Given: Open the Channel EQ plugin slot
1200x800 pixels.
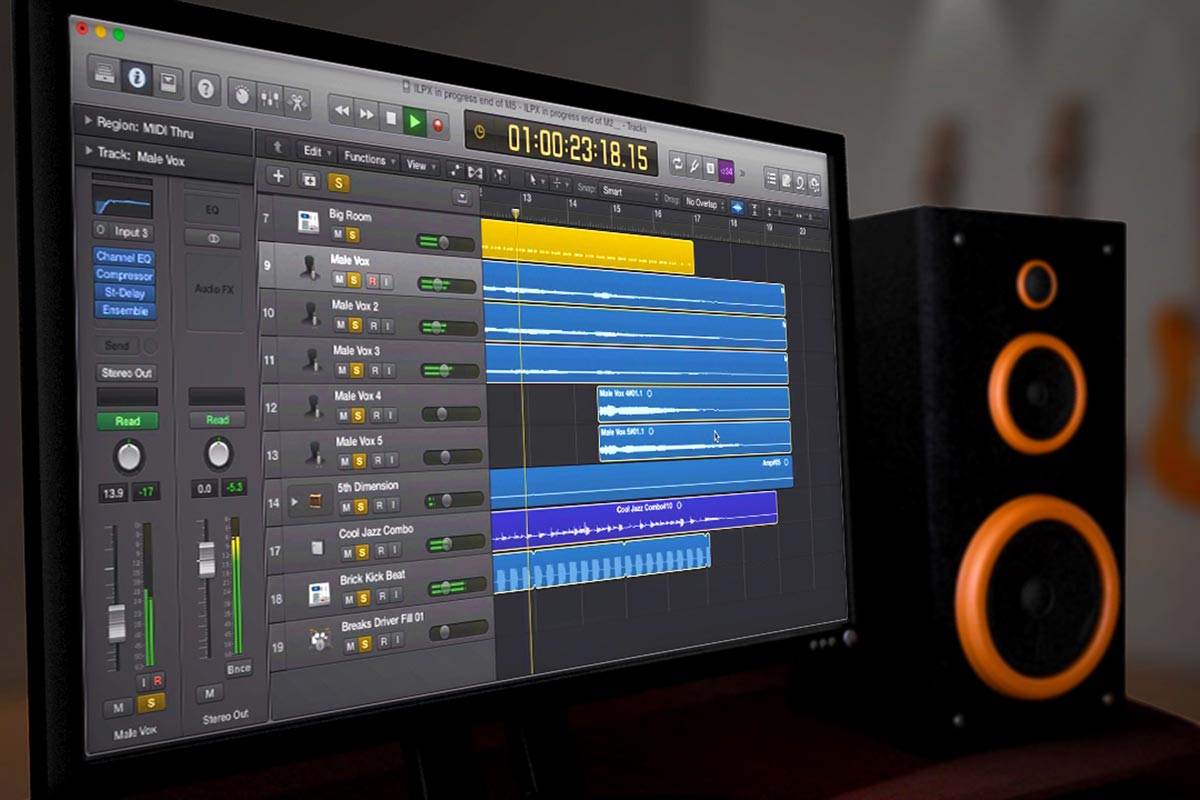Looking at the screenshot, I should pyautogui.click(x=124, y=257).
